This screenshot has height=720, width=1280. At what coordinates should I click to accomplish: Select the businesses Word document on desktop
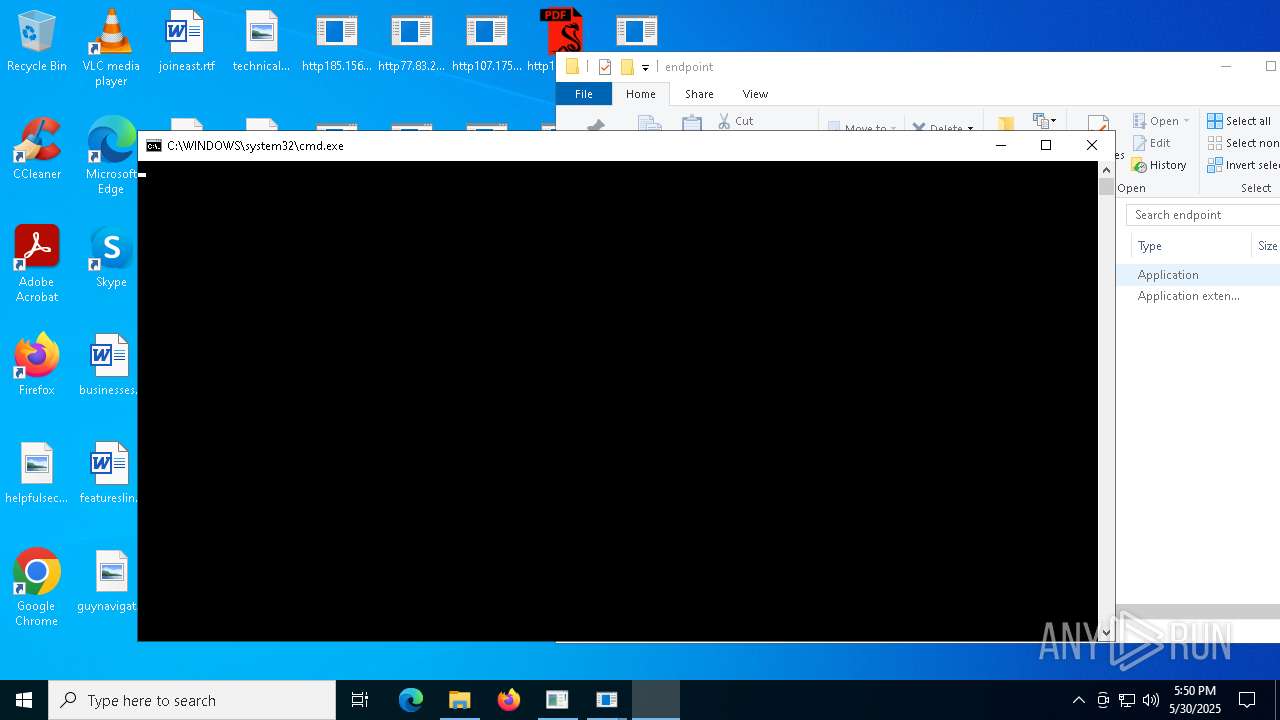[108, 366]
